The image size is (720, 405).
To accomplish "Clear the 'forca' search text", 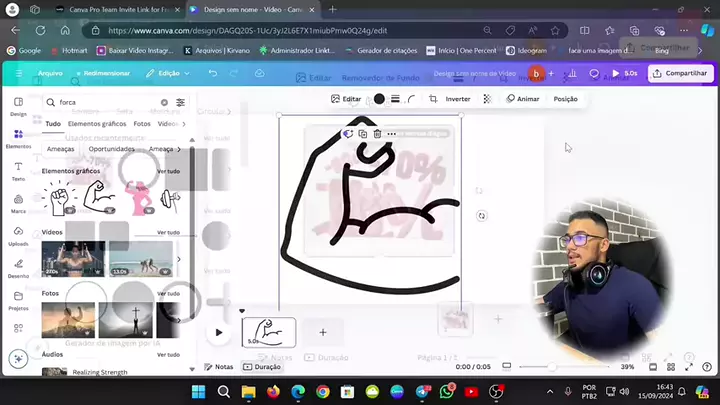I will pyautogui.click(x=164, y=102).
